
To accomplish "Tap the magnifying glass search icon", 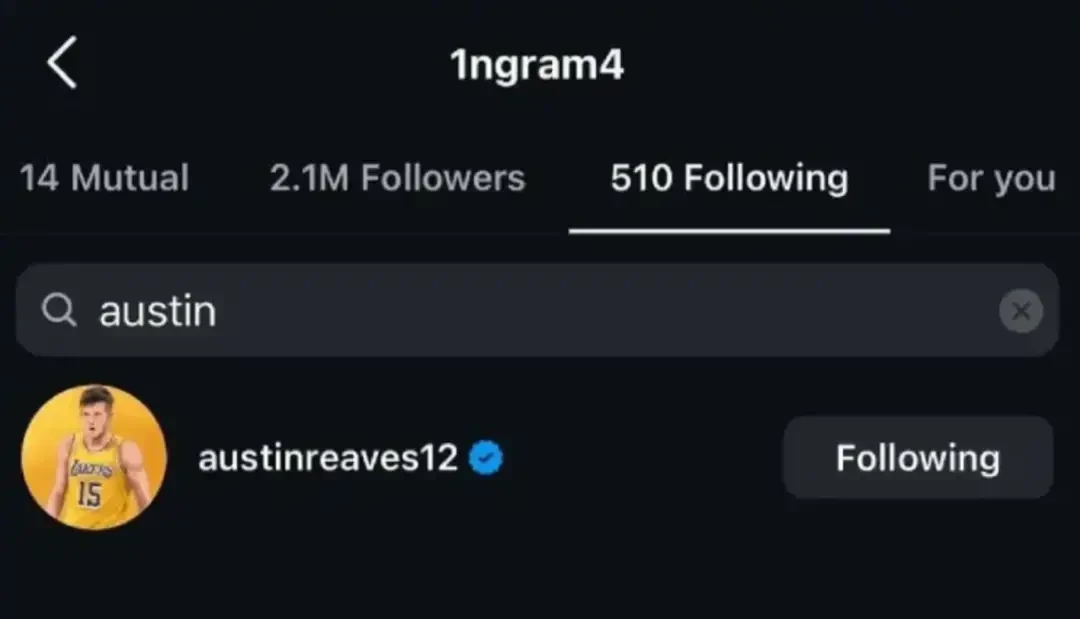I will (x=59, y=309).
